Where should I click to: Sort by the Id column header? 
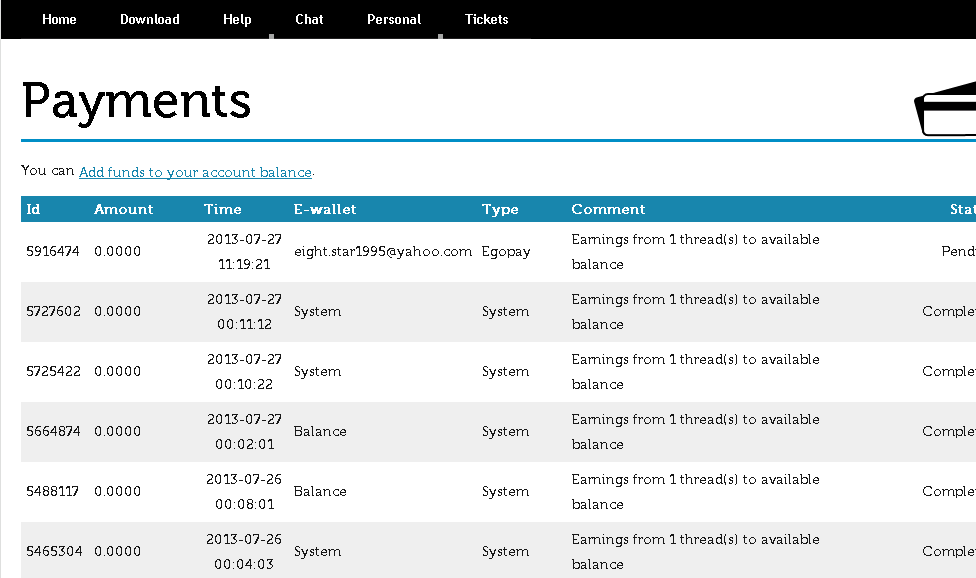pyautogui.click(x=33, y=209)
